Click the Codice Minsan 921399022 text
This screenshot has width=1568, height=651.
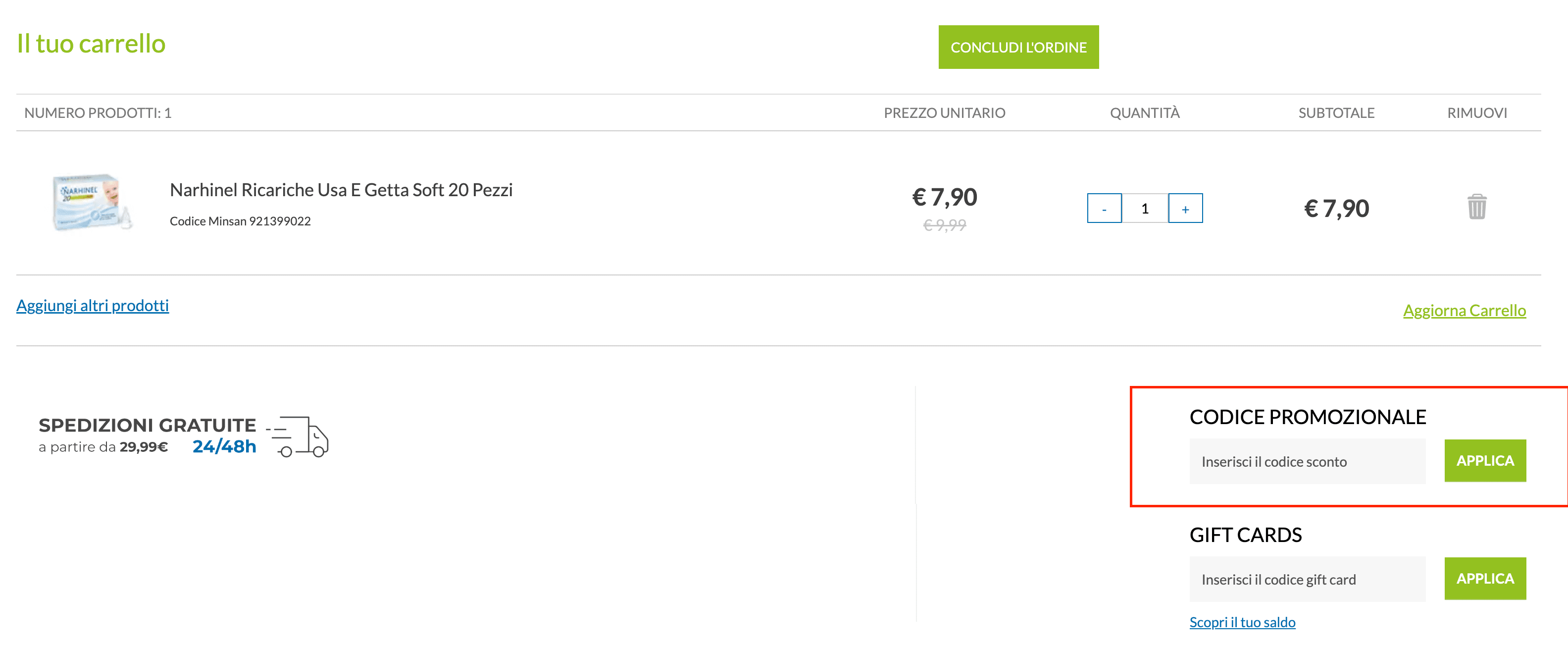point(240,221)
